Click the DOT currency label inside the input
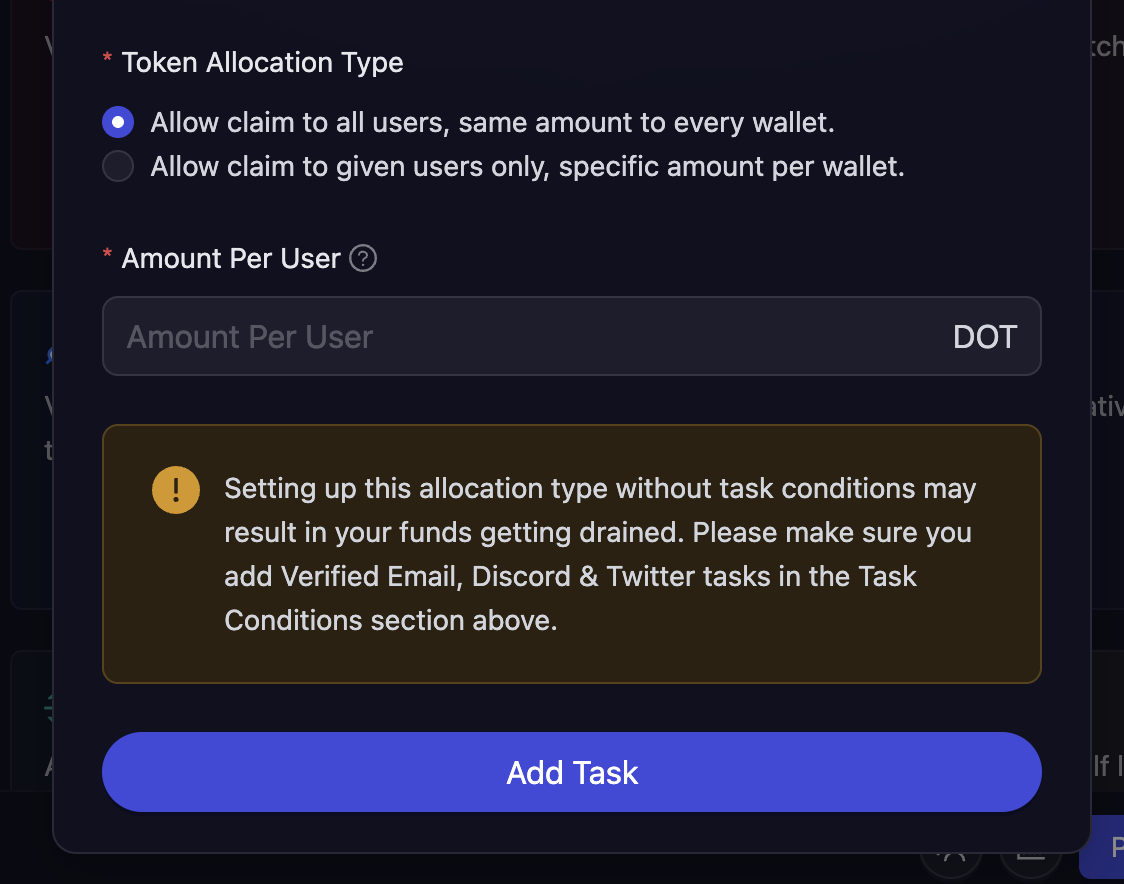The height and width of the screenshot is (884, 1124). pos(985,337)
